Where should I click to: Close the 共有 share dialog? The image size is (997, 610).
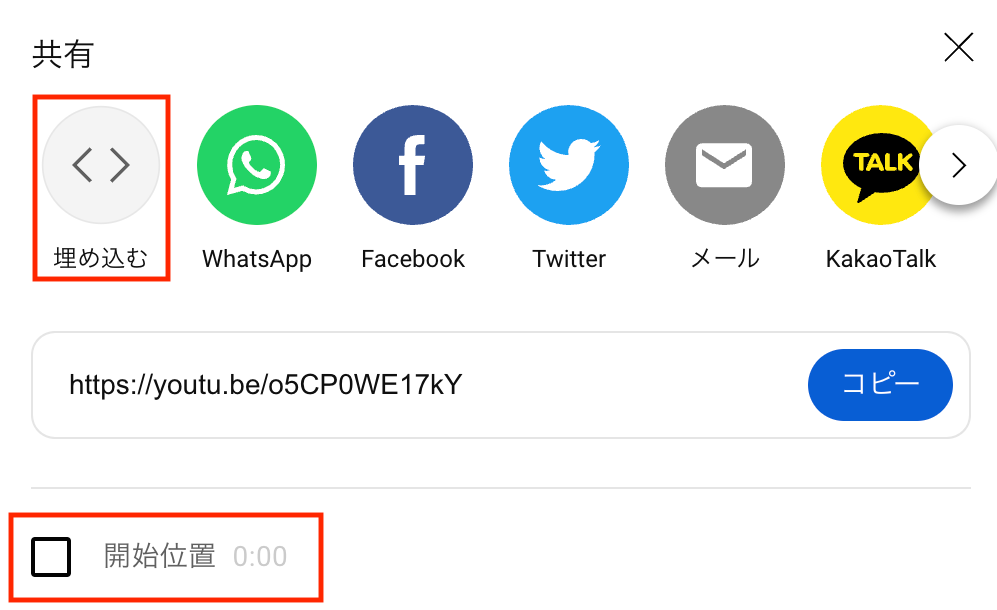959,48
